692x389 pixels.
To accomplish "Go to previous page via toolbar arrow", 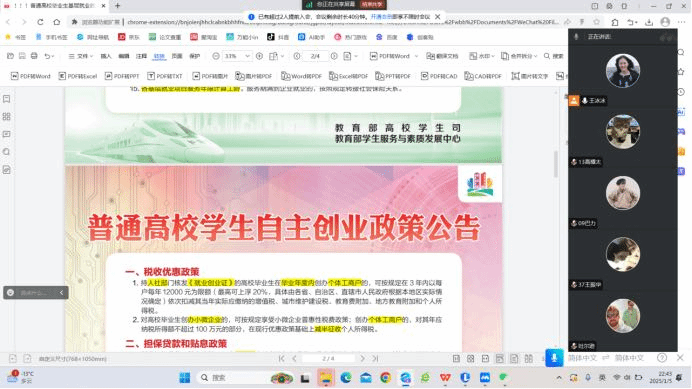I will pos(297,56).
